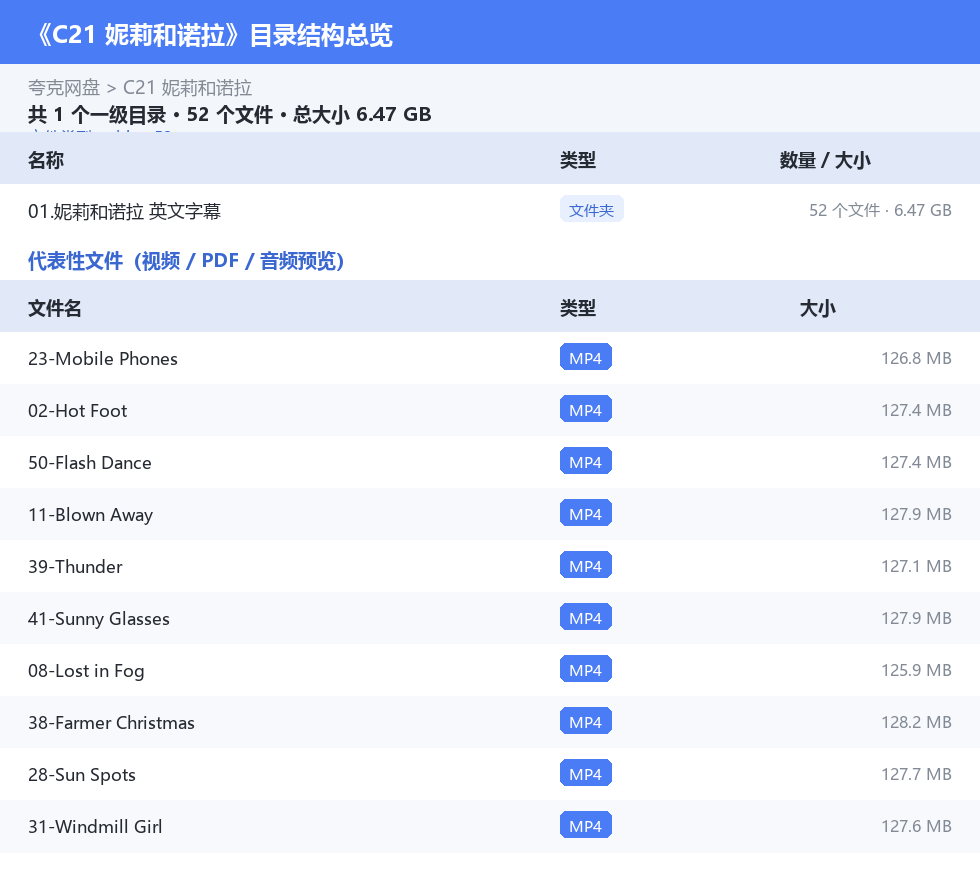Click the MP4 badge for 31-Windmill Girl
The width and height of the screenshot is (980, 884).
click(586, 825)
